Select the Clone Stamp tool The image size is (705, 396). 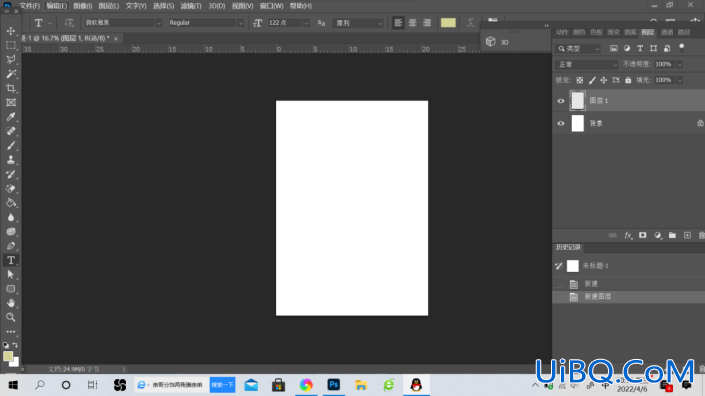click(11, 160)
